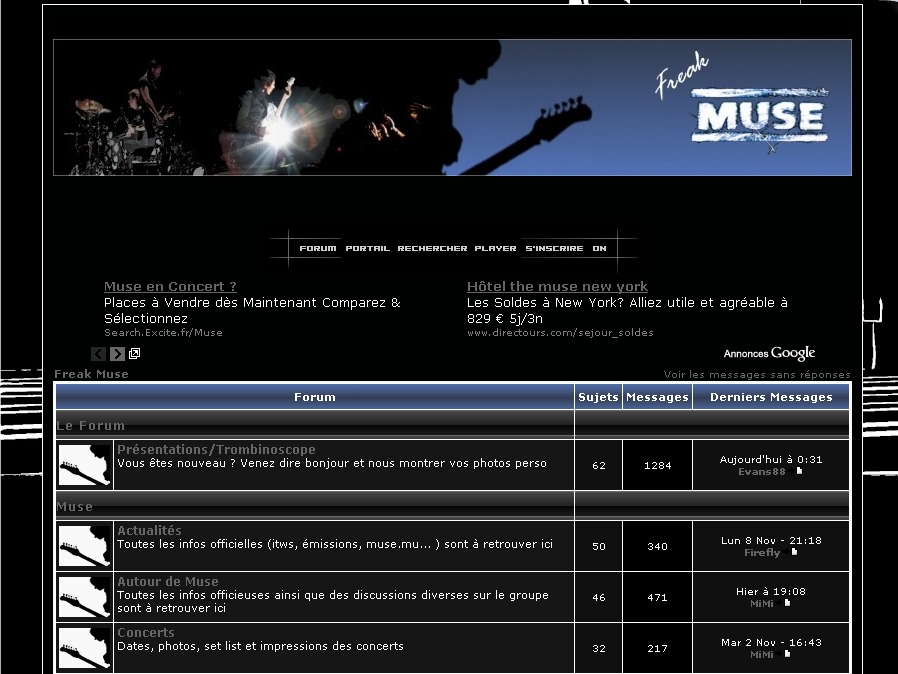The height and width of the screenshot is (674, 898).
Task: Click the date 'Aujourd'hui à 0:31'
Action: (x=771, y=459)
